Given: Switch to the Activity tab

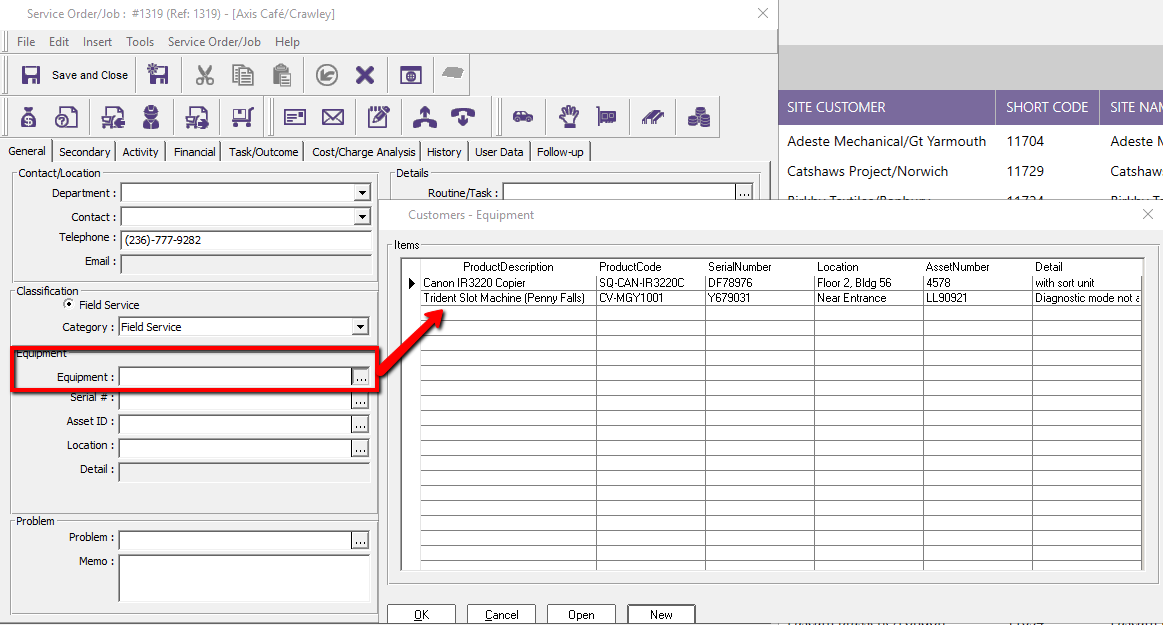Looking at the screenshot, I should pos(140,152).
